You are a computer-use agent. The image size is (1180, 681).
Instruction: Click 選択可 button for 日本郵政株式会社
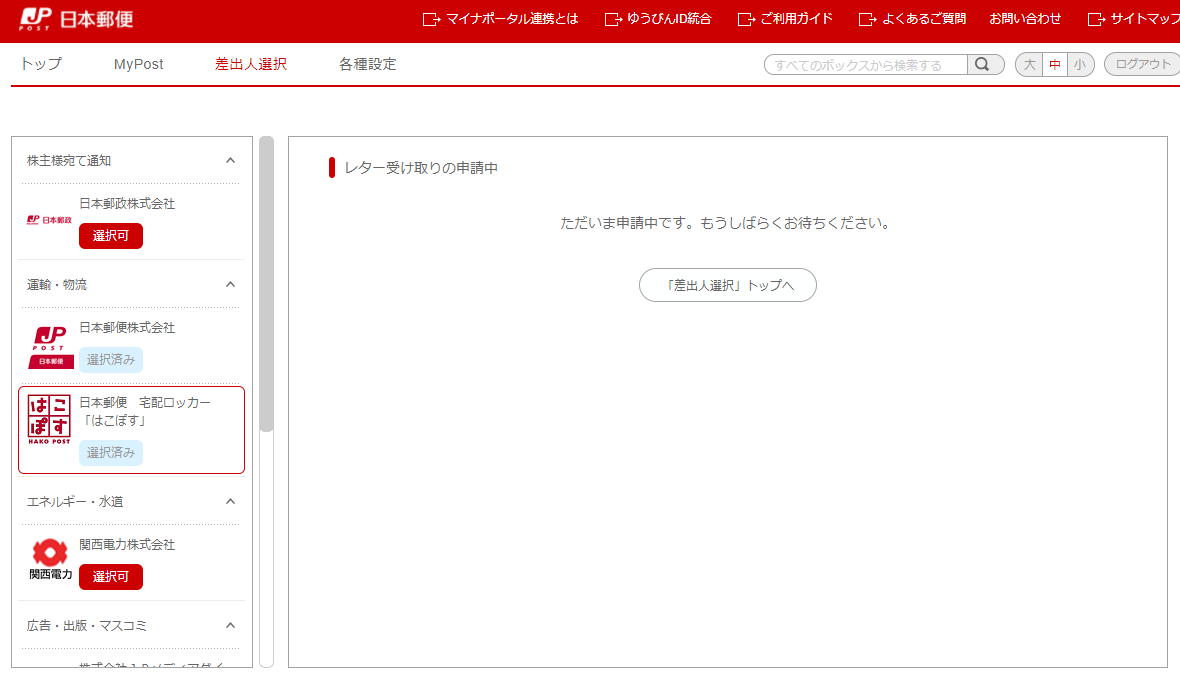pyautogui.click(x=111, y=236)
